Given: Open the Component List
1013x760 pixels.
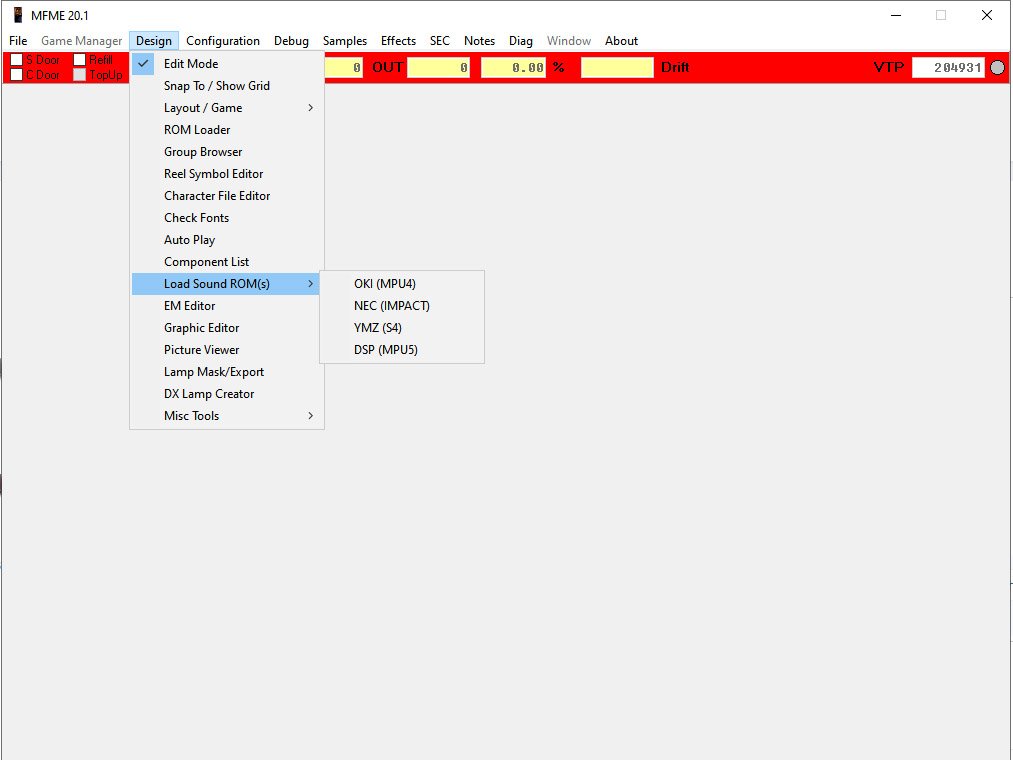Looking at the screenshot, I should 227,262.
